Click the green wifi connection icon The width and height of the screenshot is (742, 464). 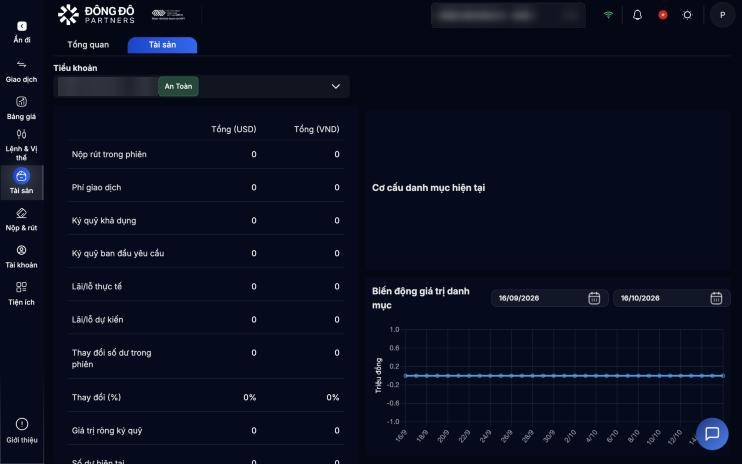coord(609,15)
